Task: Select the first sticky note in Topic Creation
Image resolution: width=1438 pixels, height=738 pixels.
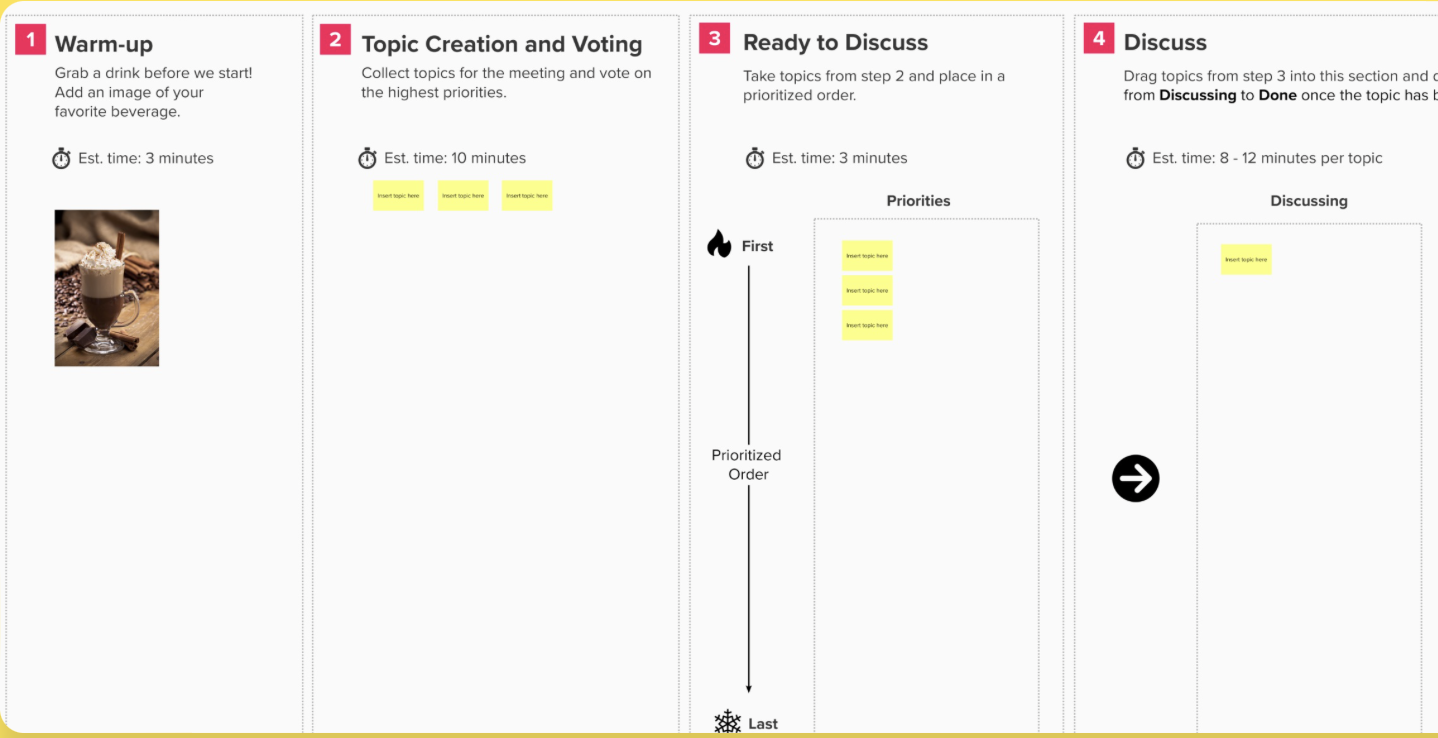Action: pos(398,195)
